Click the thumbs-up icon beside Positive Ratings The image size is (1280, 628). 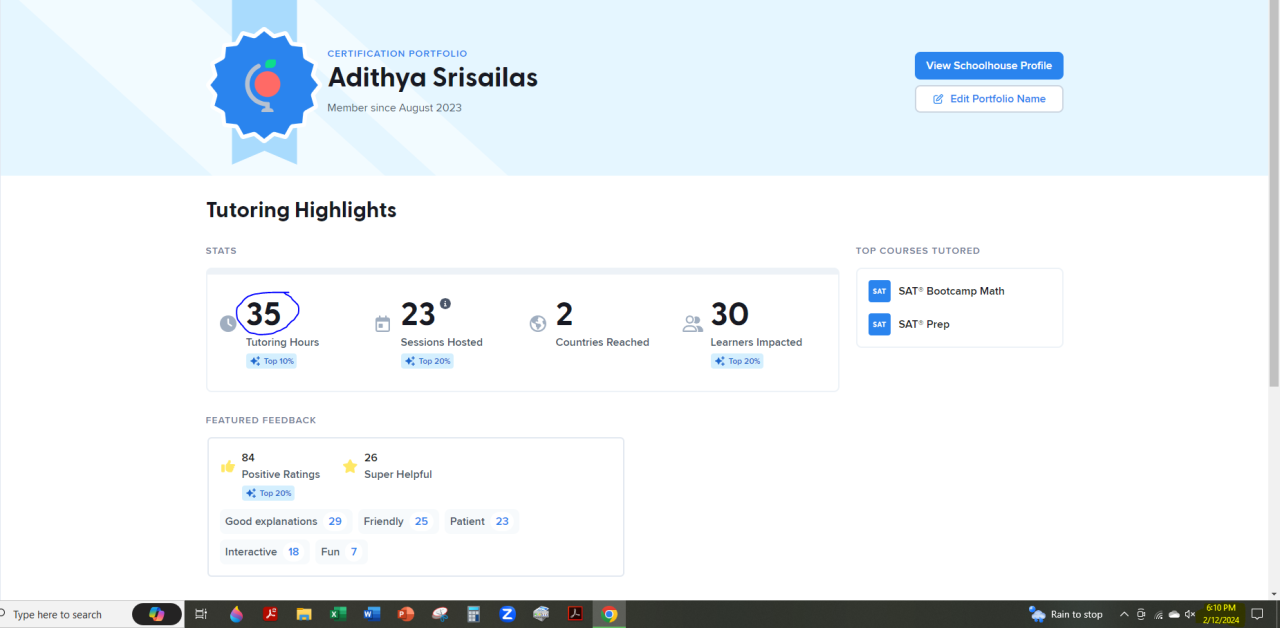pos(228,466)
